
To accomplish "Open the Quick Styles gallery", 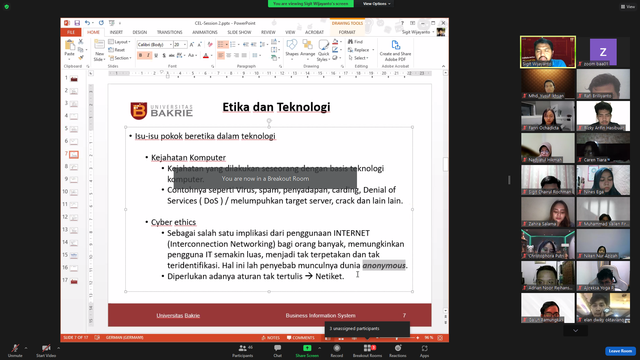I will pyautogui.click(x=323, y=50).
